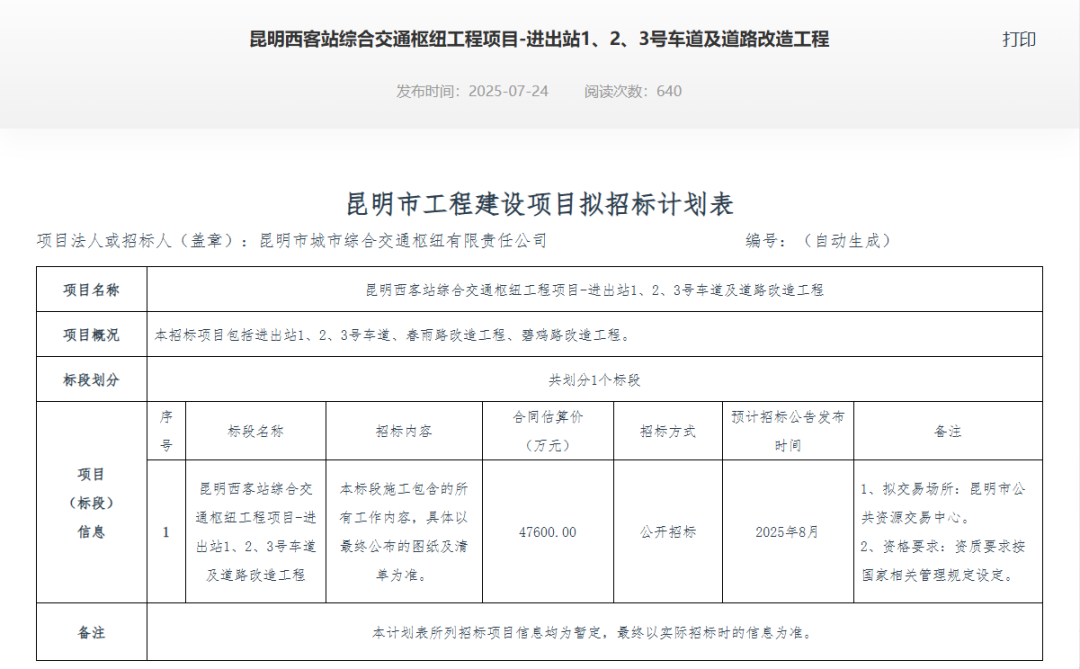
Task: Click the 招标方式 column header
Action: click(668, 429)
